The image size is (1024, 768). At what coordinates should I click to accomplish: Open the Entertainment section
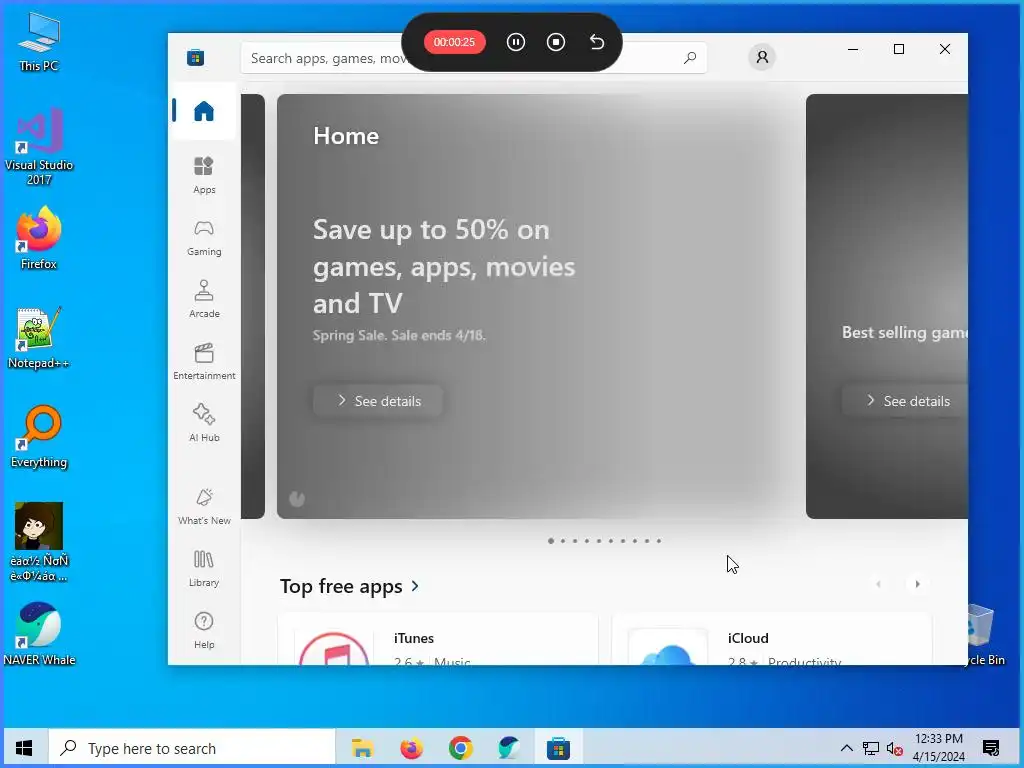pos(204,361)
